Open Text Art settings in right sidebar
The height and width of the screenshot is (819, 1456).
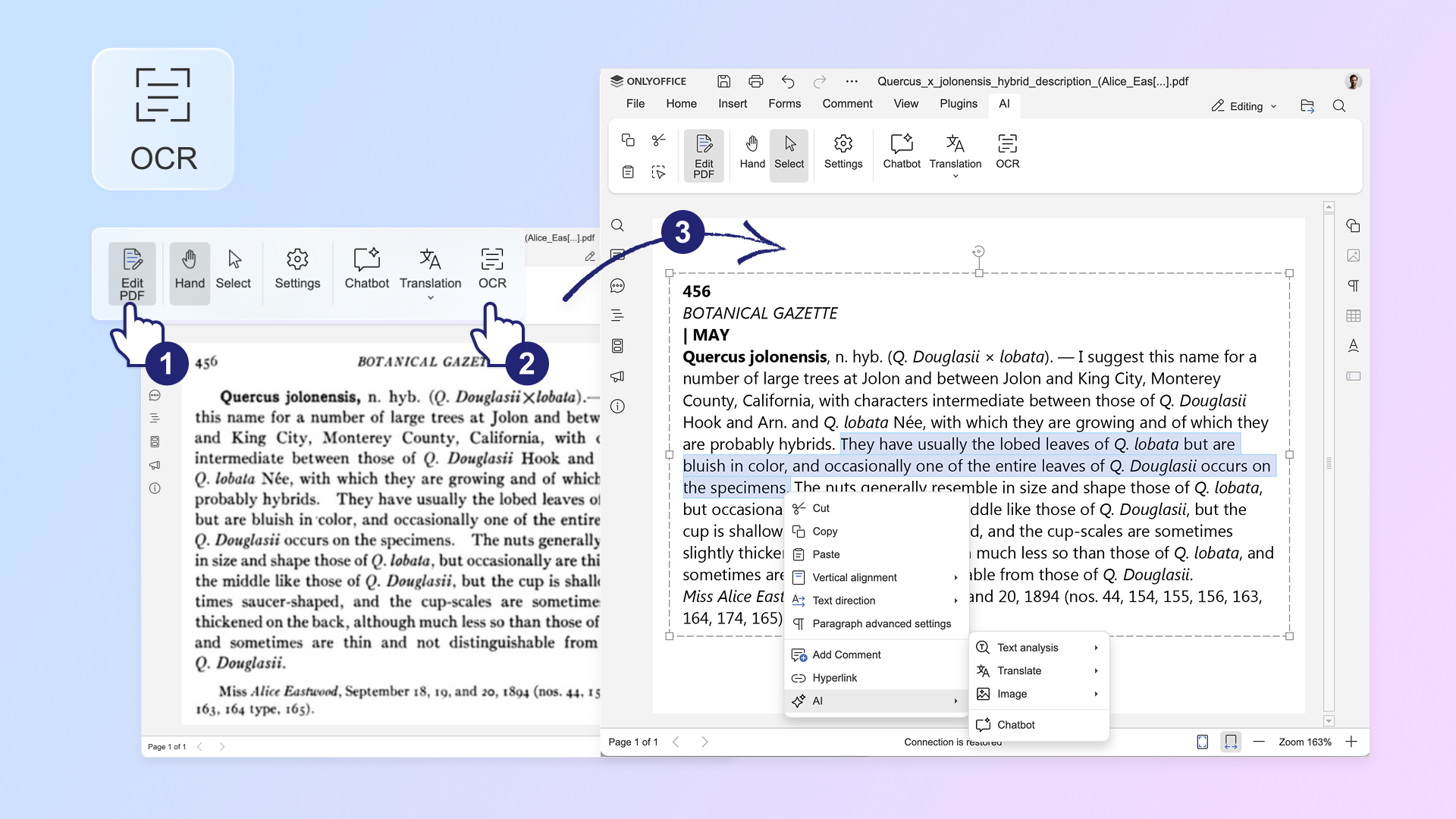(1353, 346)
